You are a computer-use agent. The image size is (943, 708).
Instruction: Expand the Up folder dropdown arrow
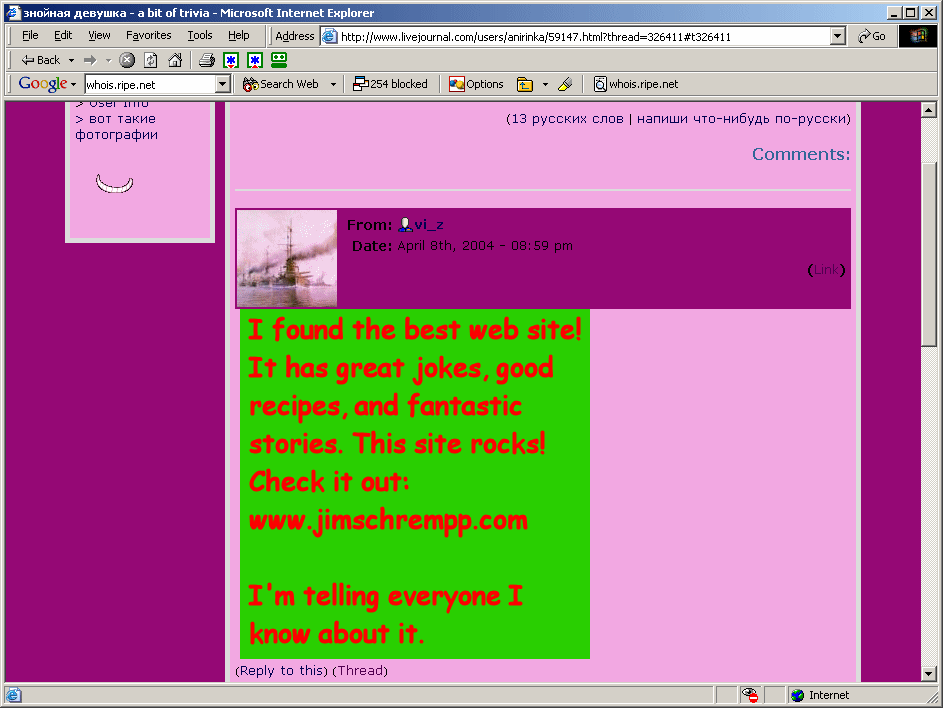click(545, 84)
